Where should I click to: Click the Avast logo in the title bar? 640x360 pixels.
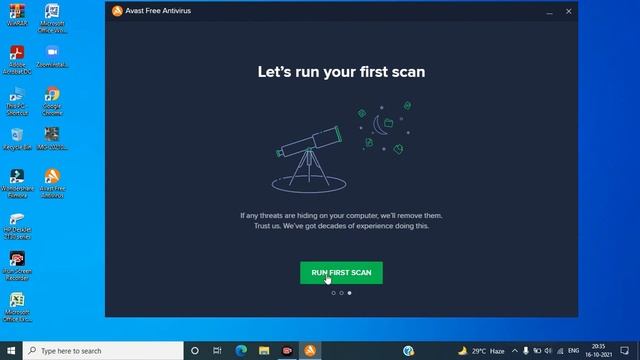pos(117,11)
